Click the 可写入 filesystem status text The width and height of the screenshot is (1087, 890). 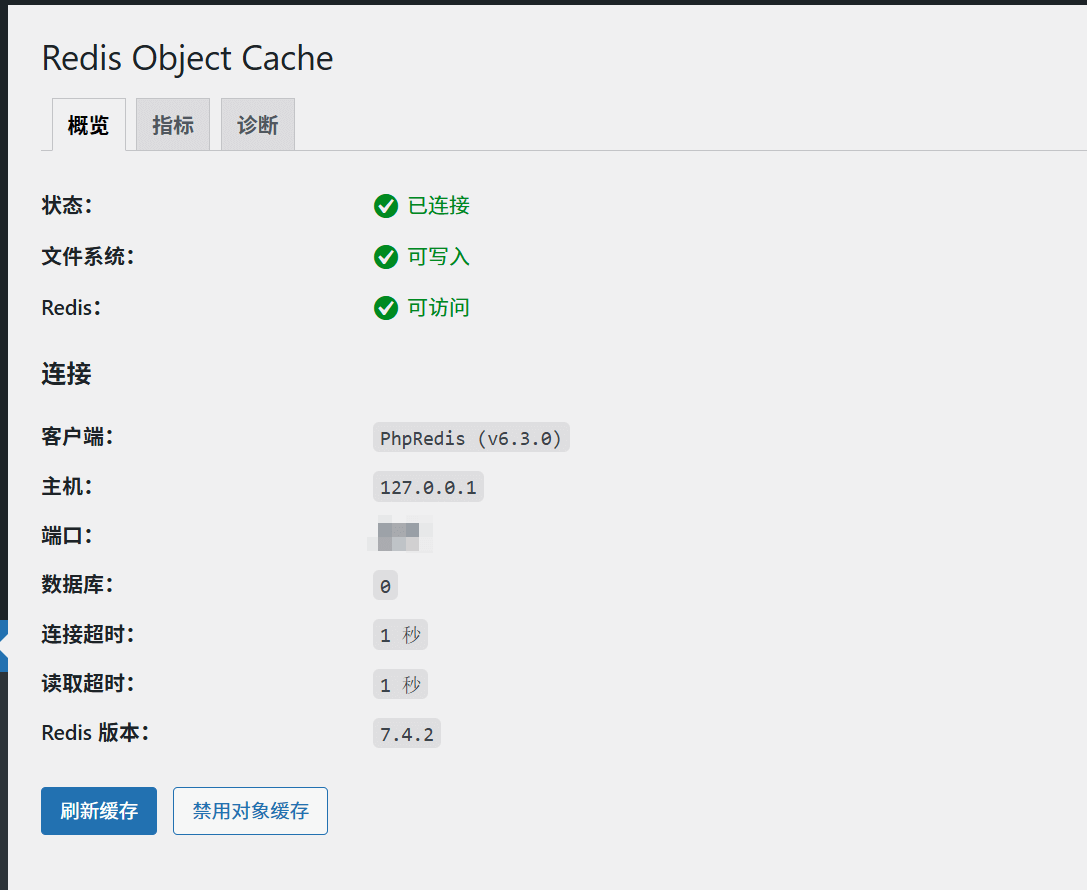pyautogui.click(x=439, y=257)
